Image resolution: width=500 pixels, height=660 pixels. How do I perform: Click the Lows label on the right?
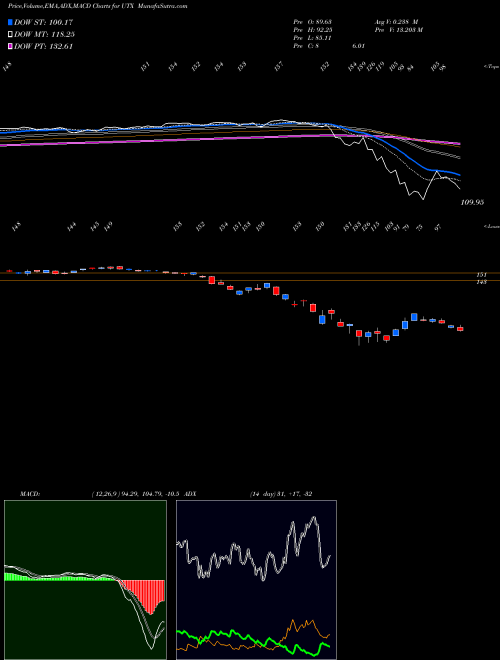[x=491, y=226]
